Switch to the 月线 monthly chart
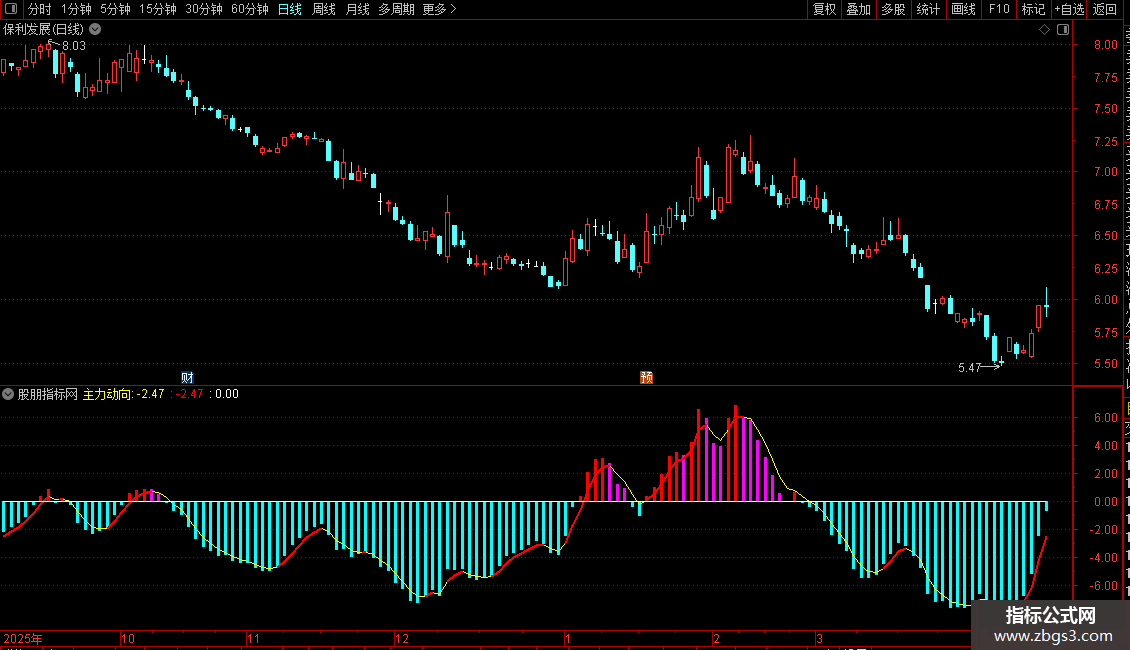Image resolution: width=1130 pixels, height=650 pixels. click(357, 9)
